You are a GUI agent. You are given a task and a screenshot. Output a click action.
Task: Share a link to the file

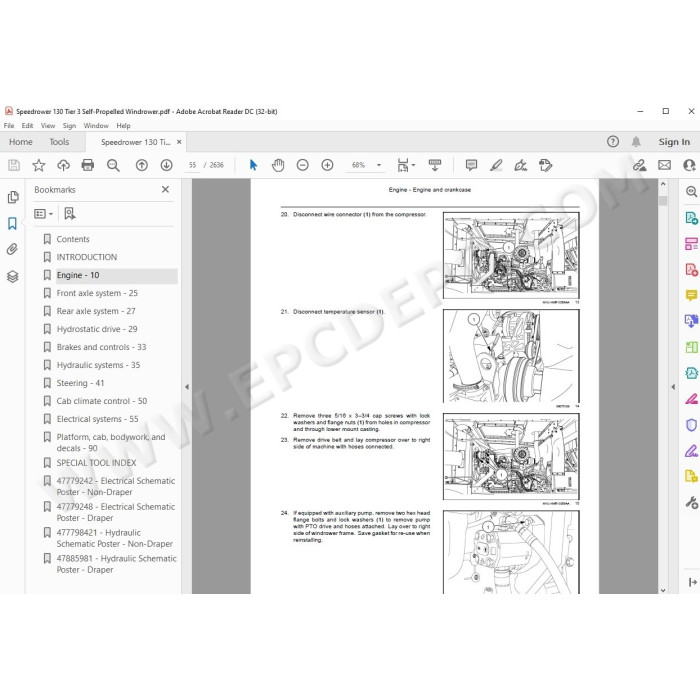point(640,165)
